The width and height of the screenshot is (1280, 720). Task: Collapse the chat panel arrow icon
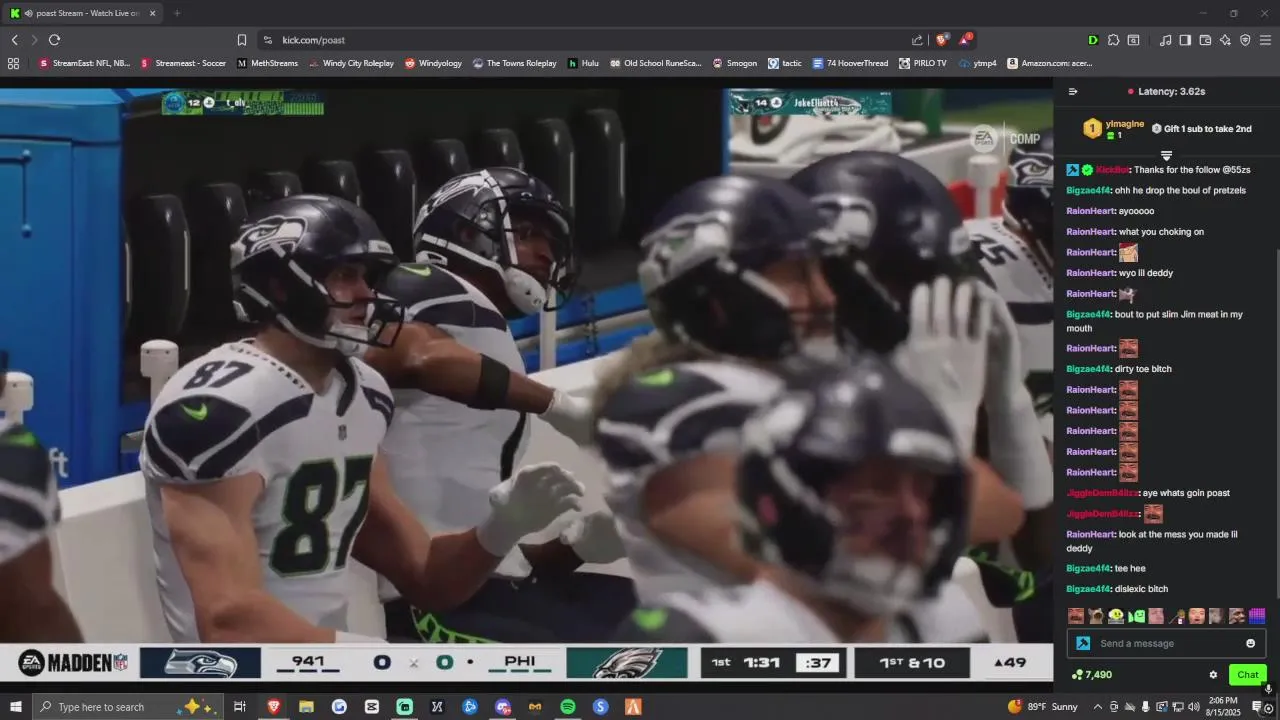(1073, 91)
